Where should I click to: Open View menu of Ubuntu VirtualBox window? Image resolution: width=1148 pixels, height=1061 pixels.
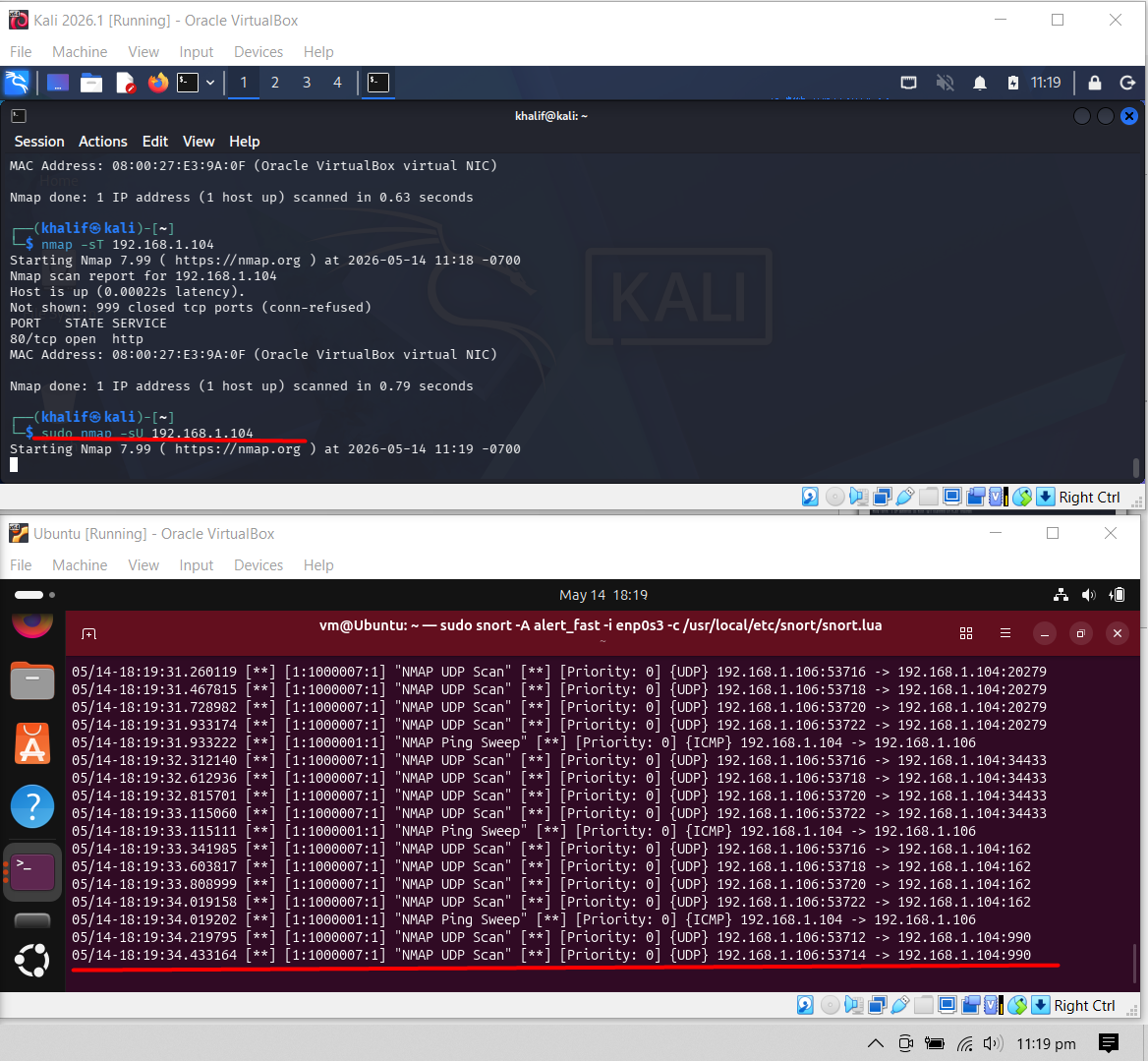tap(143, 565)
